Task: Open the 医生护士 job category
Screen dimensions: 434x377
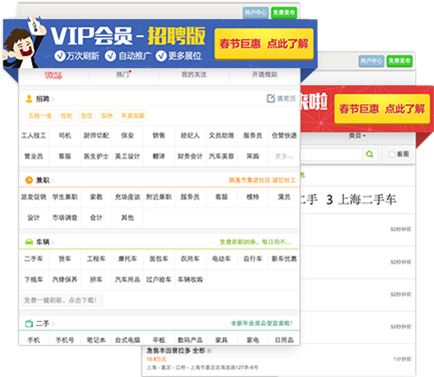Action: 96,156
